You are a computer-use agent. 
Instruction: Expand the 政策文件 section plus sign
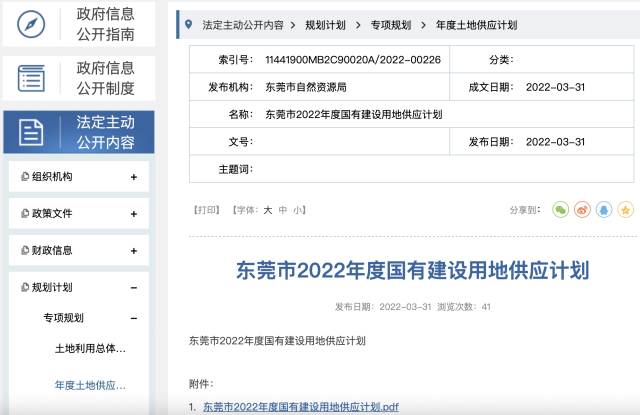(x=134, y=214)
